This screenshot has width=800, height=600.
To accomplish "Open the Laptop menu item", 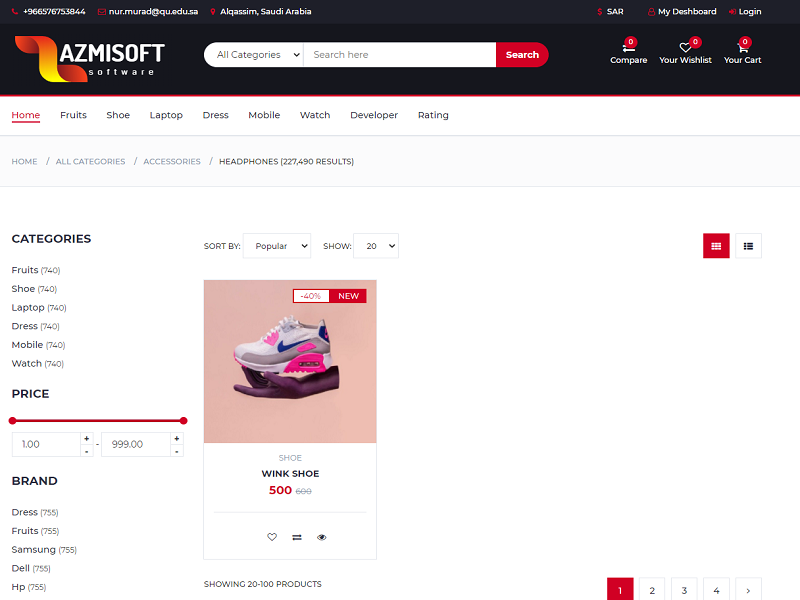I will click(166, 115).
